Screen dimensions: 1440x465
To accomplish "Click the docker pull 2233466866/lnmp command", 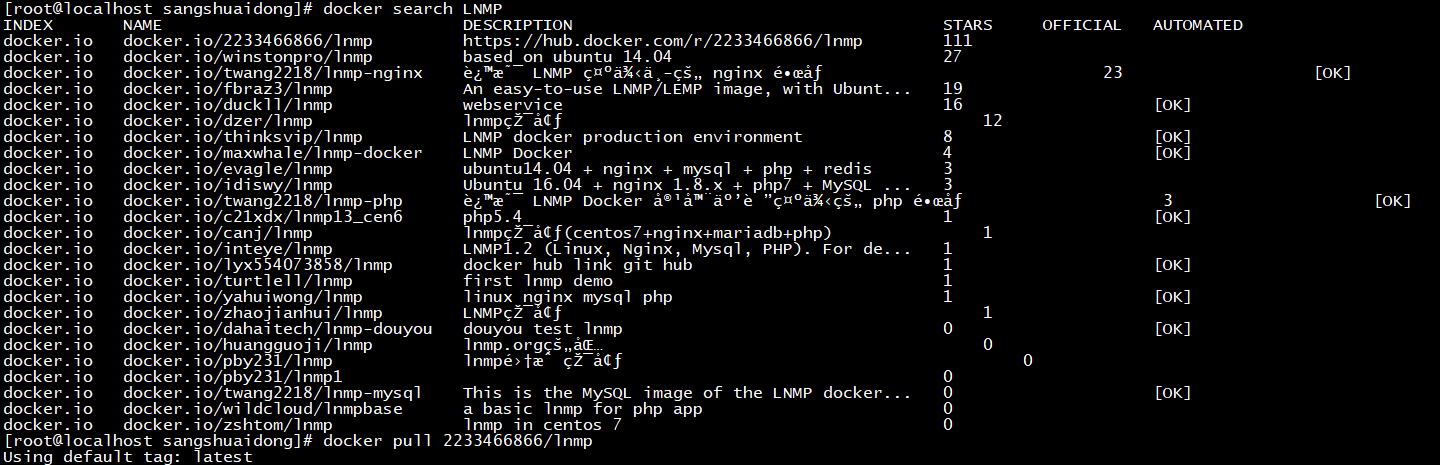I will click(x=457, y=441).
